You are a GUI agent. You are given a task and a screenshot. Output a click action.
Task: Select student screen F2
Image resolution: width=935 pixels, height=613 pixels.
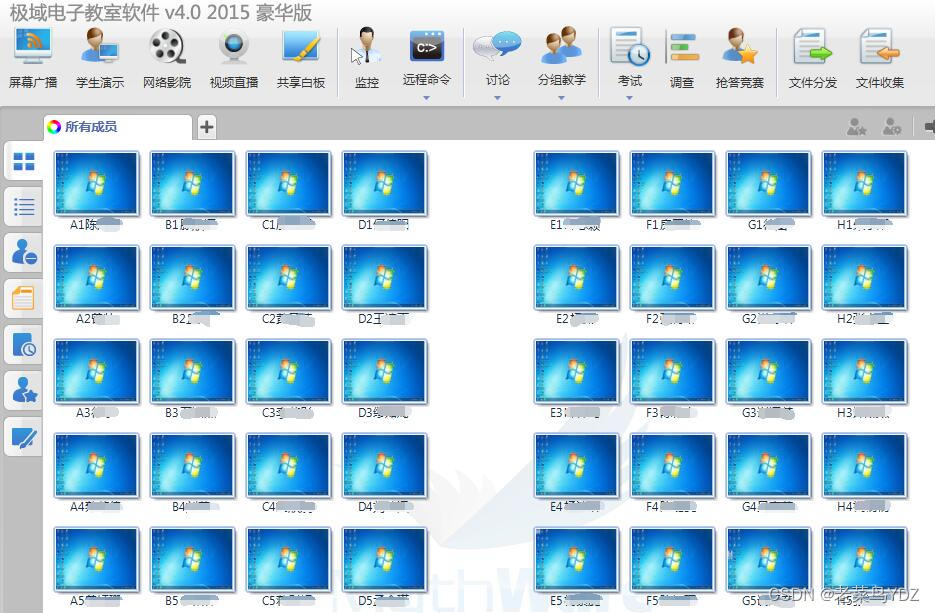tap(672, 278)
